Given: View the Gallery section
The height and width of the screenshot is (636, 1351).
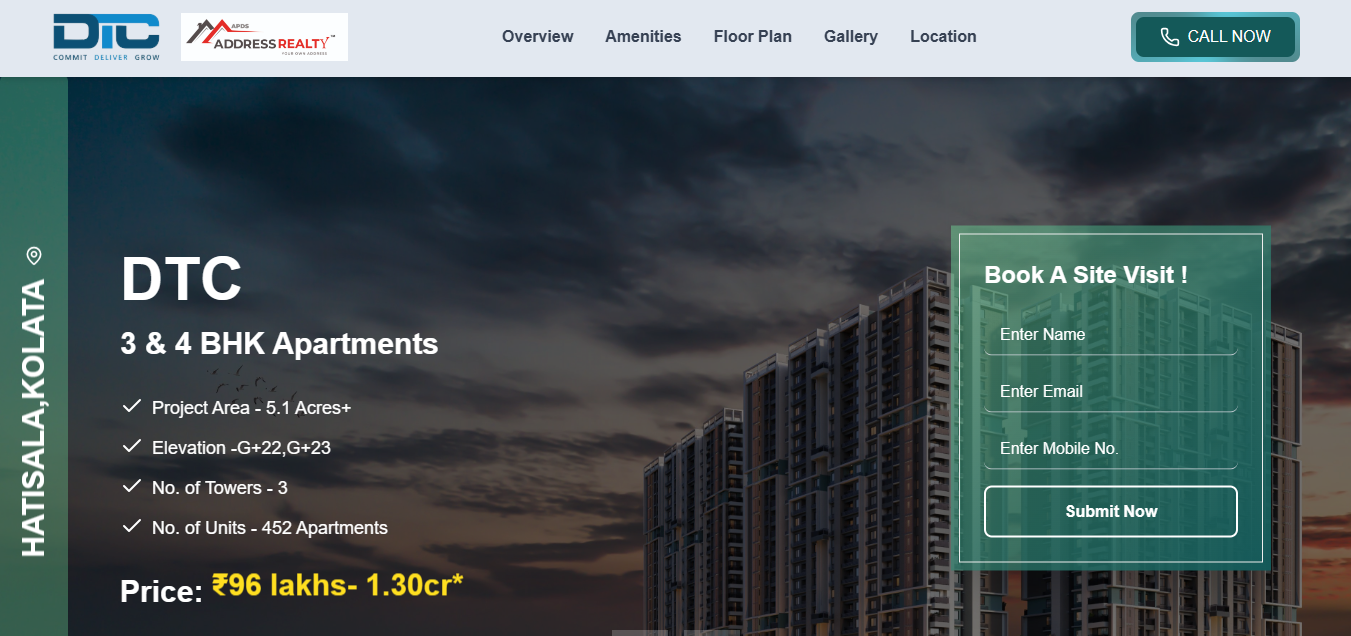Looking at the screenshot, I should [850, 37].
